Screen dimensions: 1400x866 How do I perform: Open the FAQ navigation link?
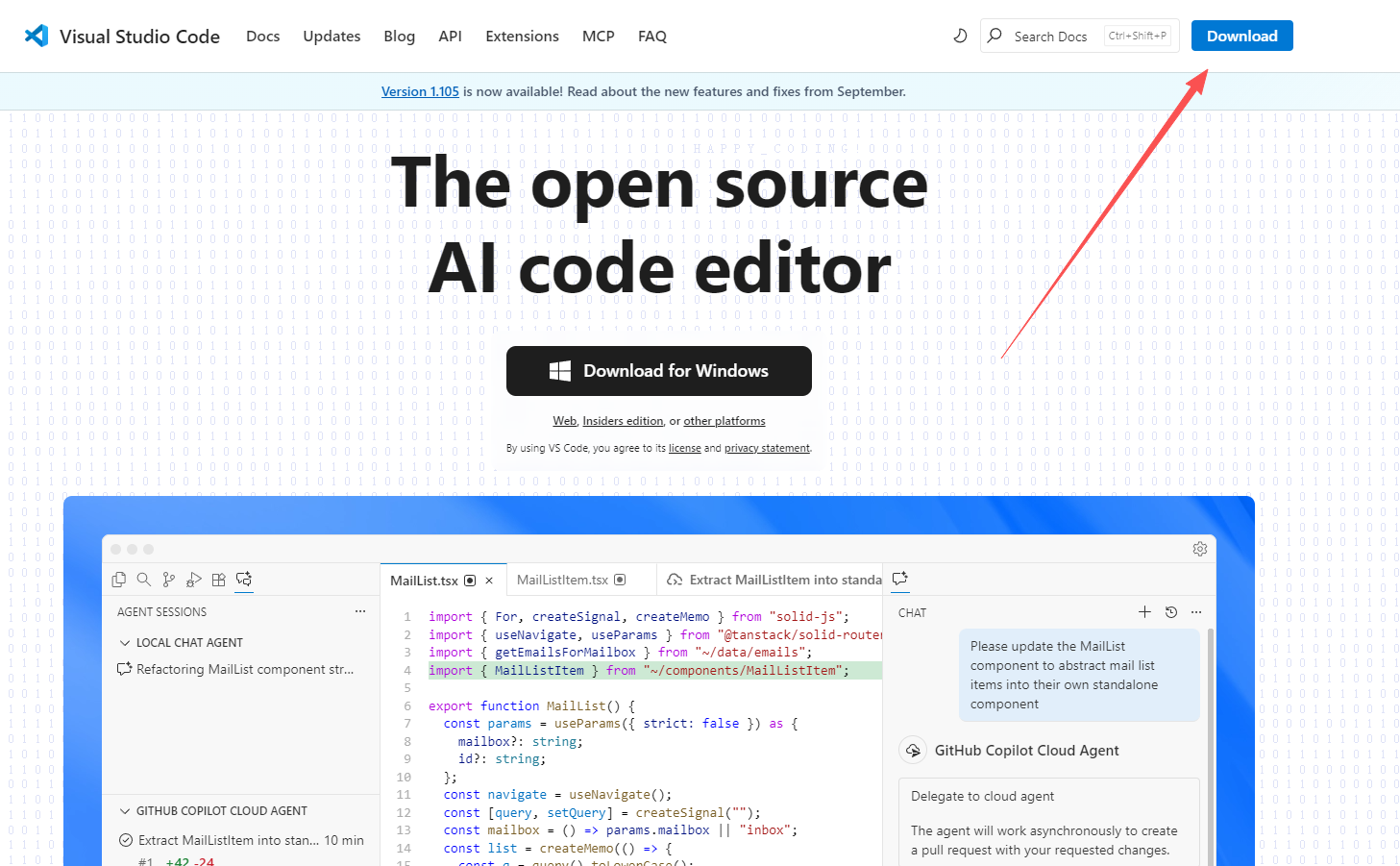pos(652,36)
